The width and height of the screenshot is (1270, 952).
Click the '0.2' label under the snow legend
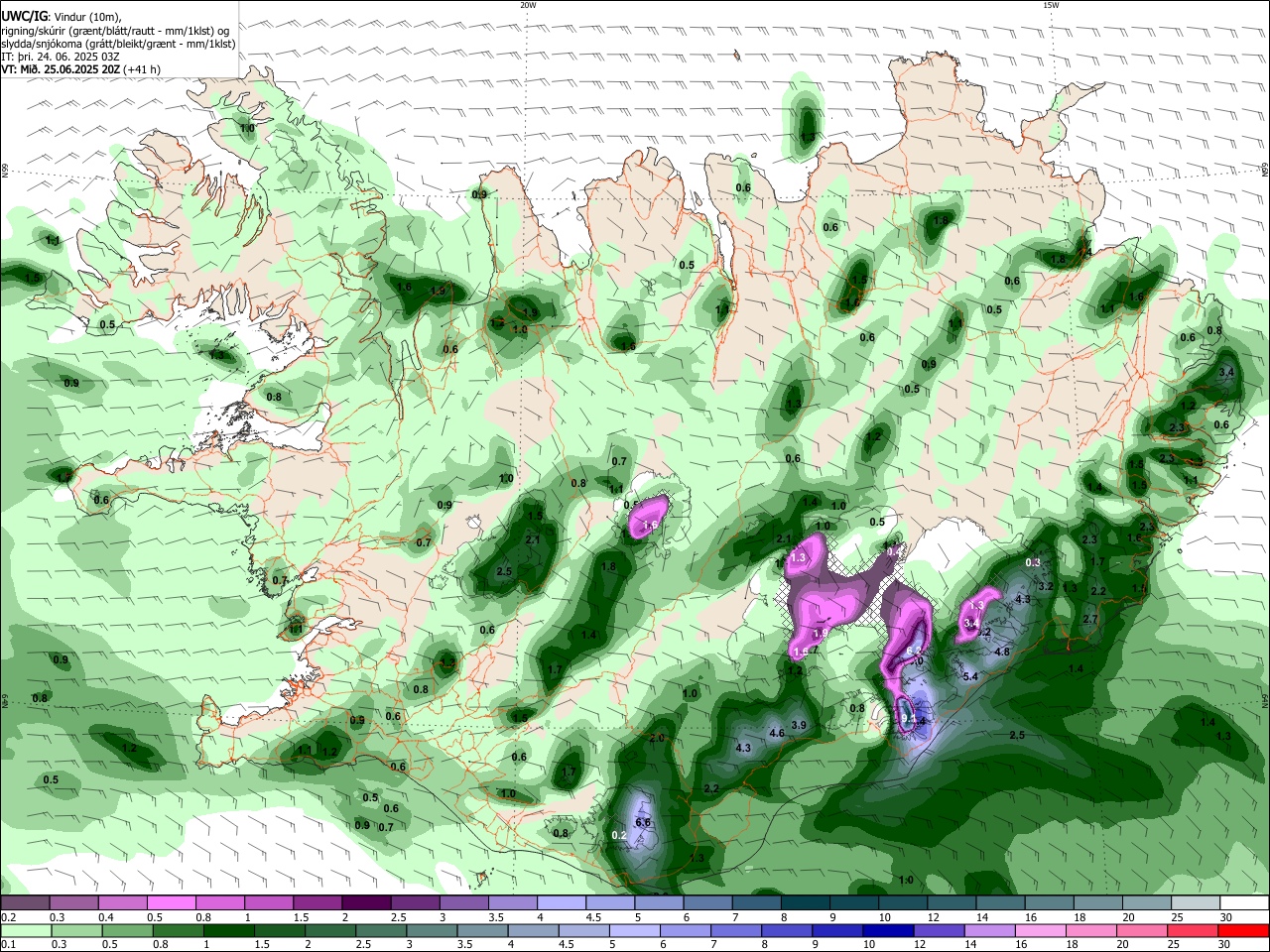click(8, 917)
